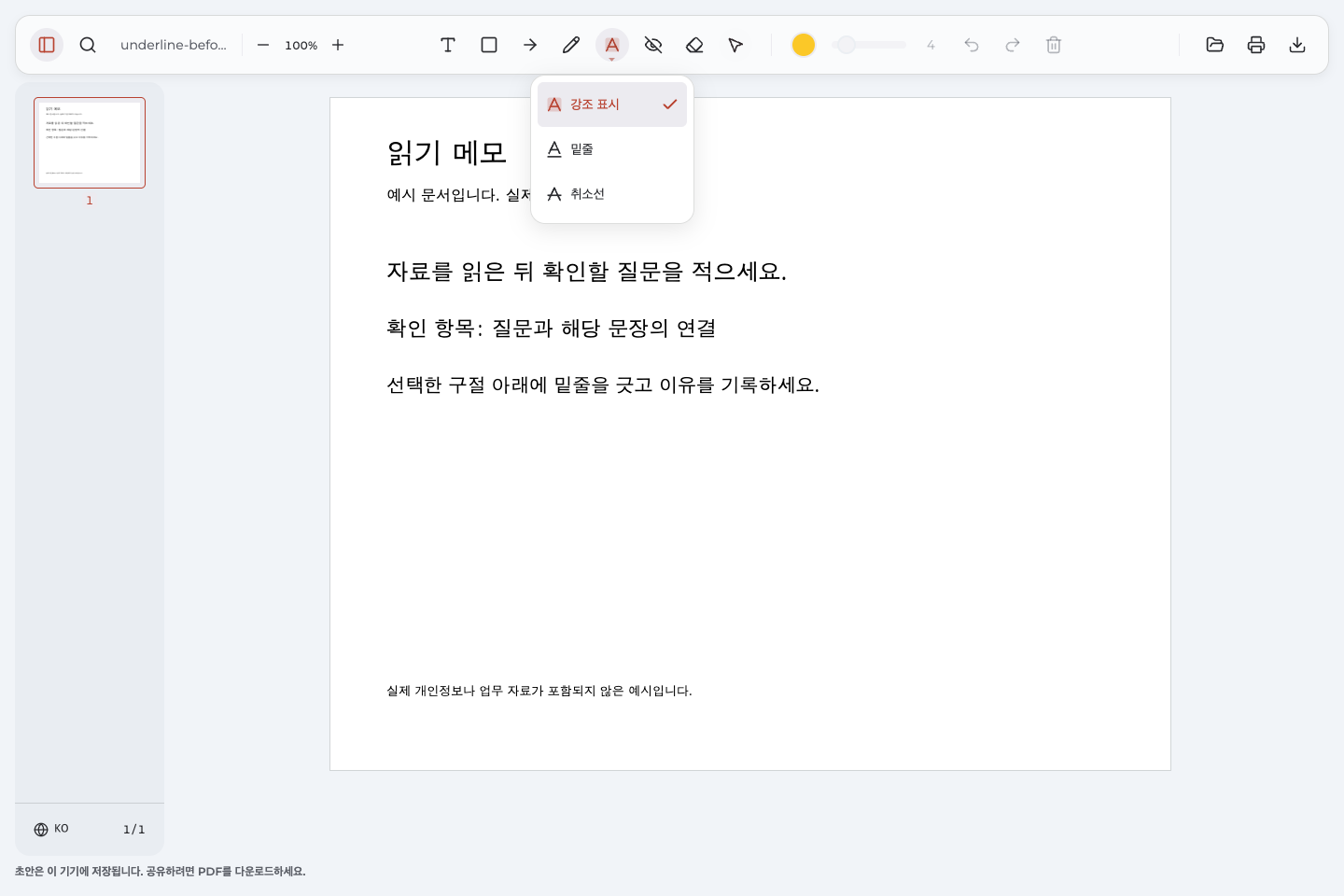This screenshot has height=896, width=1344.
Task: Toggle the sidebar panel
Action: click(47, 45)
